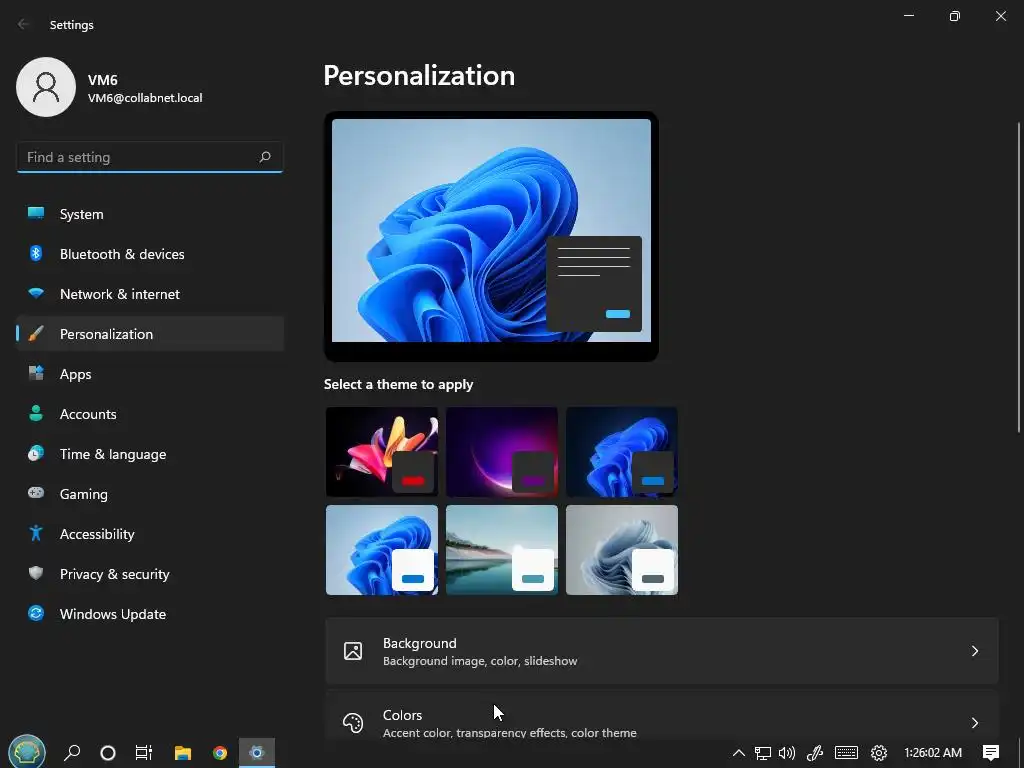The height and width of the screenshot is (768, 1024).
Task: Show hidden tray icons chevron
Action: click(x=739, y=753)
